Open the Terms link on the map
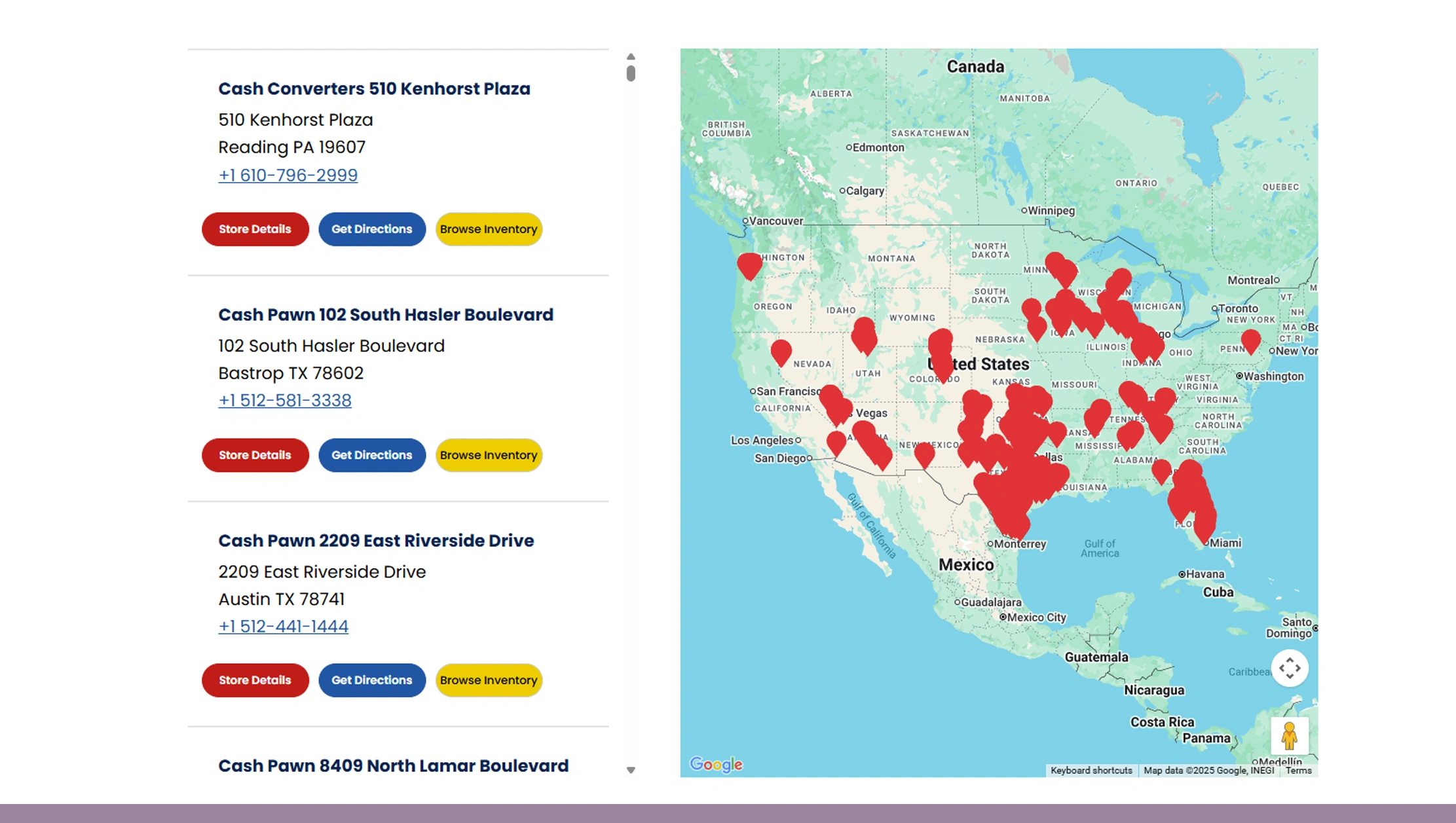The height and width of the screenshot is (823, 1456). [1299, 770]
